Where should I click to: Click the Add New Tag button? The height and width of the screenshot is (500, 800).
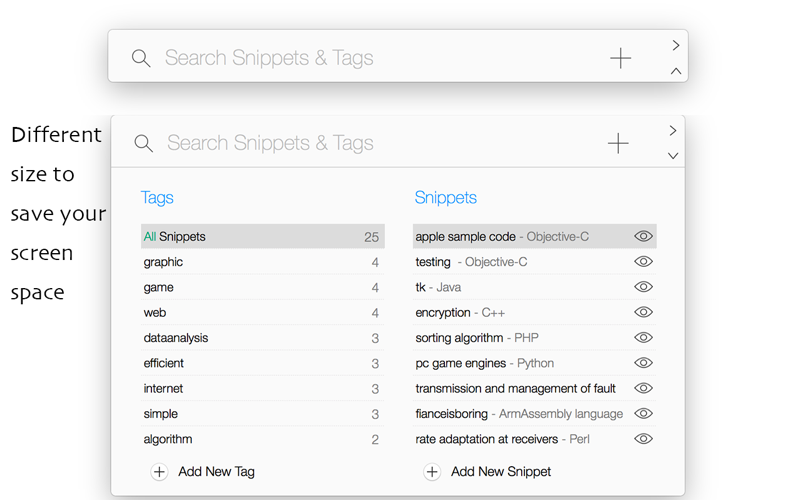point(215,472)
